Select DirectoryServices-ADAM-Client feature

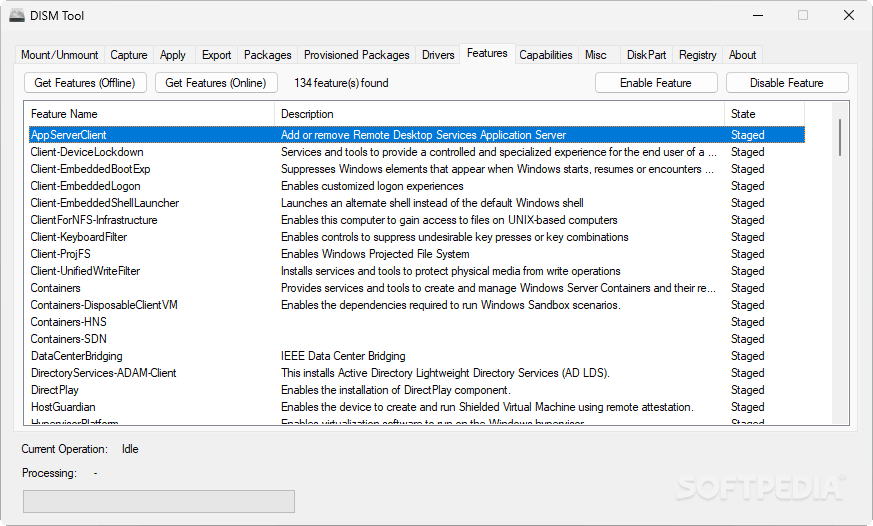416,373
